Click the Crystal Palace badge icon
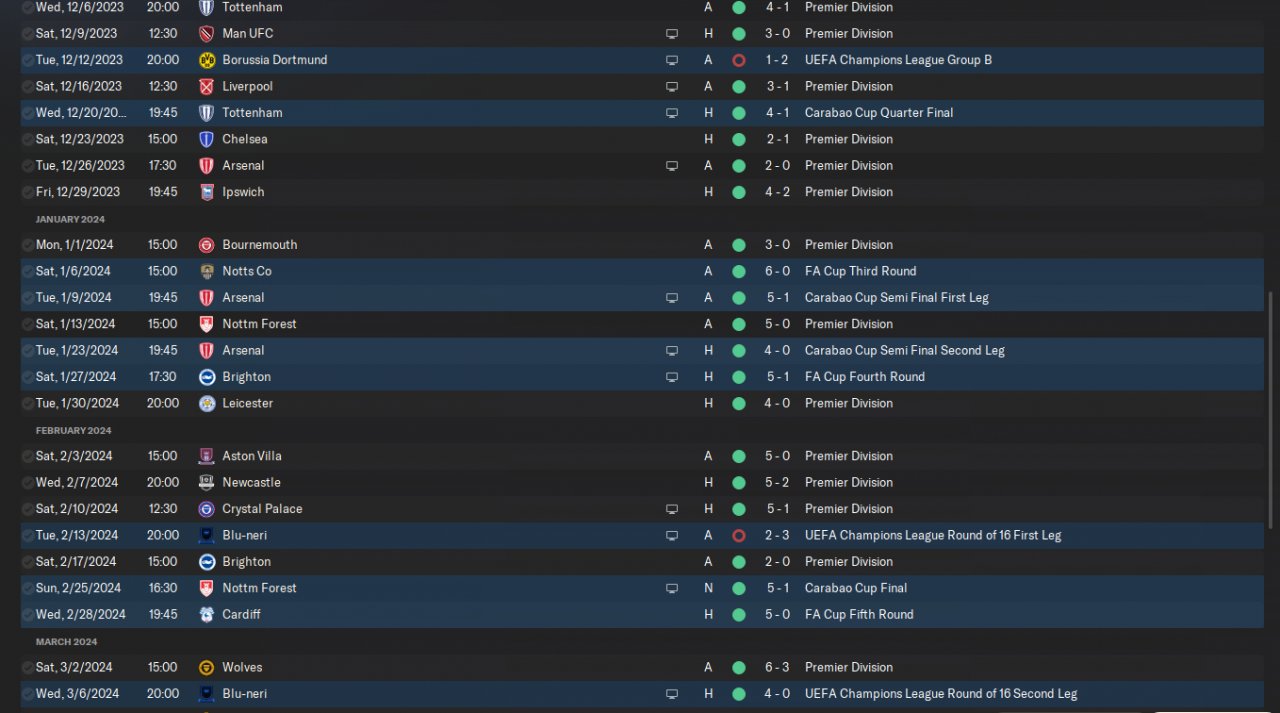Screen dimensions: 1280x713 click(x=207, y=509)
